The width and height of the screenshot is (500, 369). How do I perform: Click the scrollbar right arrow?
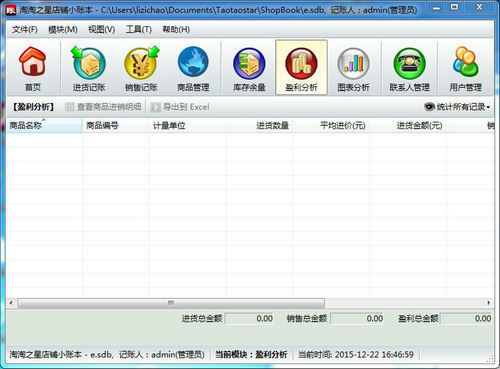click(488, 303)
